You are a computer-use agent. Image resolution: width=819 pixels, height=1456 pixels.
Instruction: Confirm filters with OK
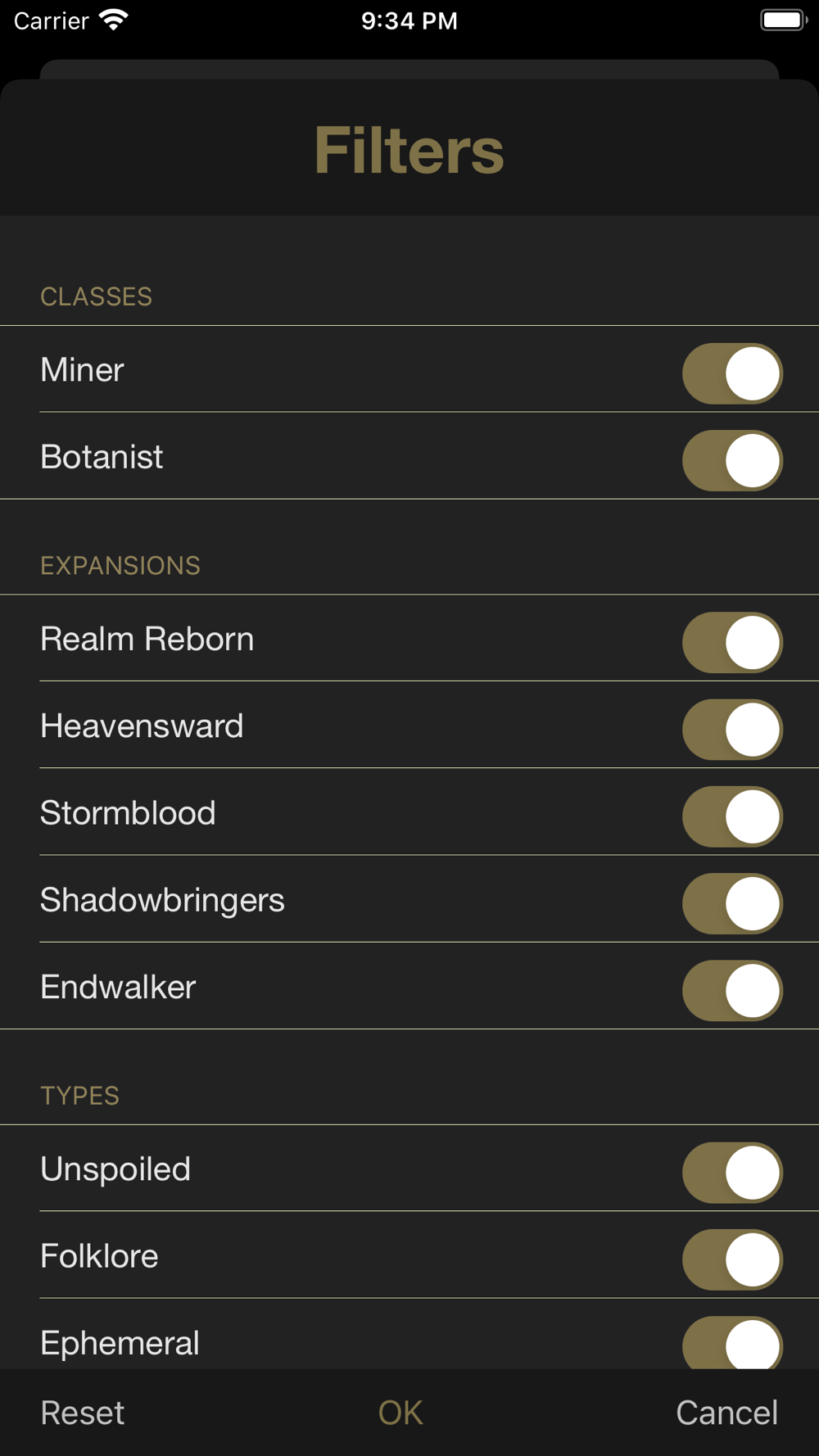pyautogui.click(x=400, y=1413)
